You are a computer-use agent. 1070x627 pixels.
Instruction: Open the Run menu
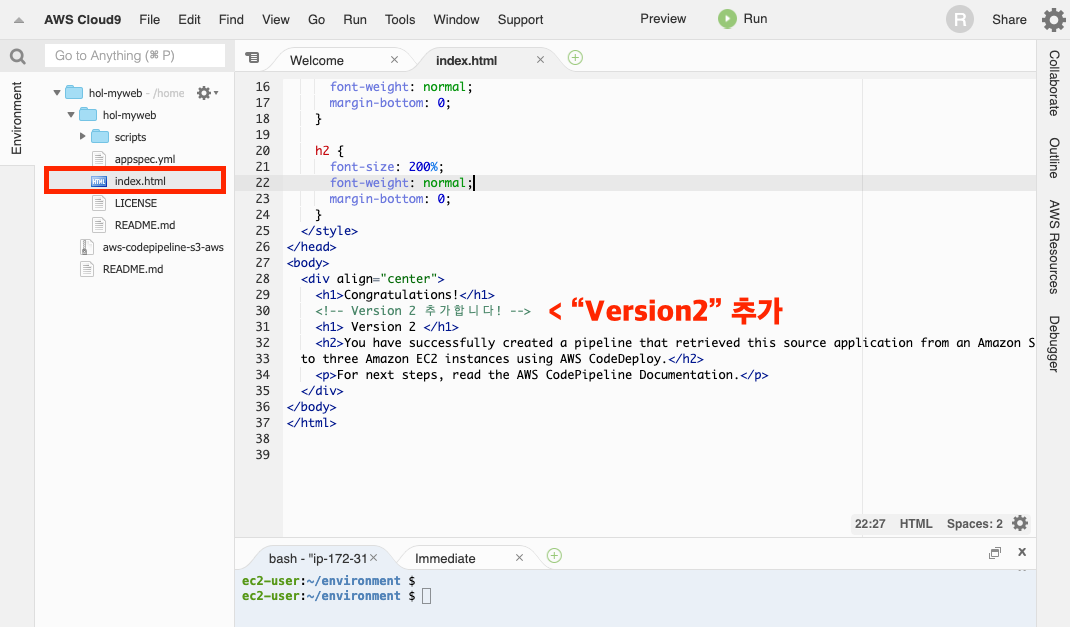coord(355,20)
